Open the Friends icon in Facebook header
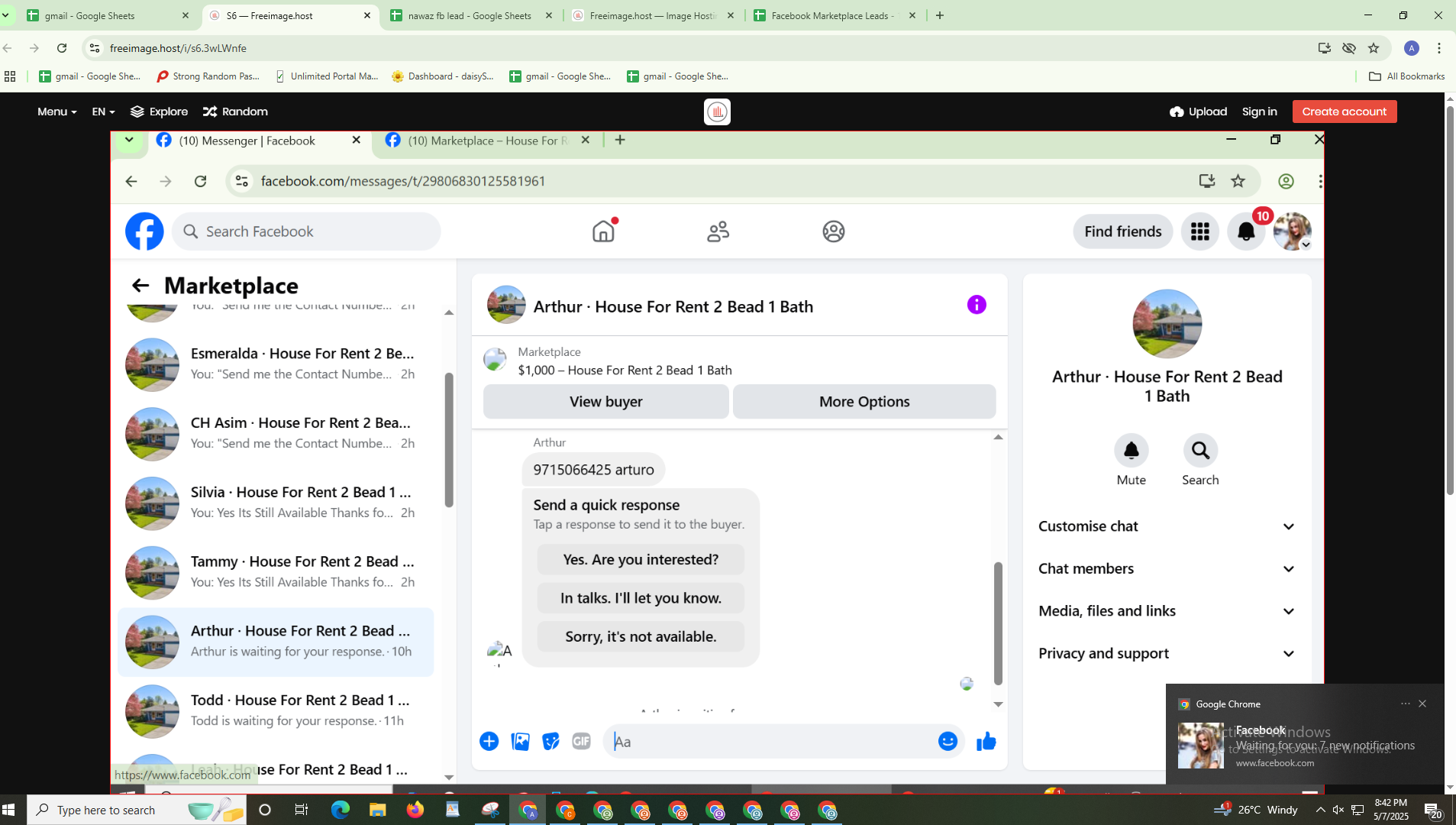Viewport: 1456px width, 825px height. click(x=718, y=231)
